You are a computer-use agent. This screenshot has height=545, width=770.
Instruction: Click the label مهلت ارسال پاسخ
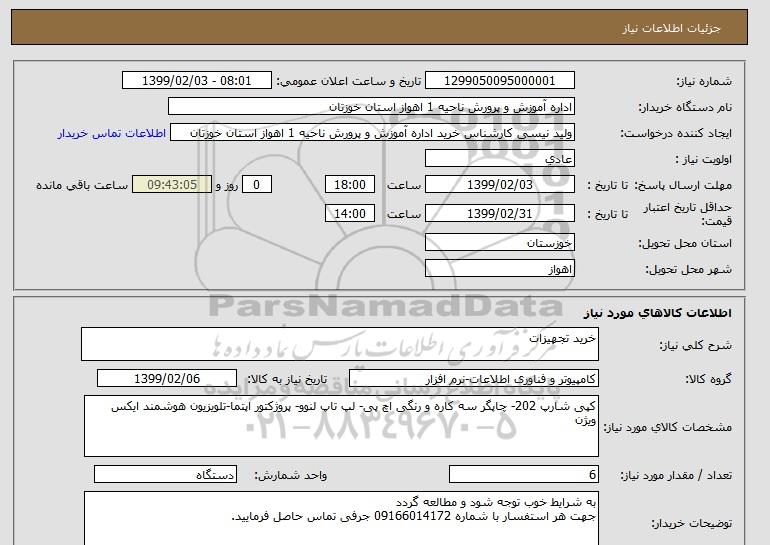[683, 186]
